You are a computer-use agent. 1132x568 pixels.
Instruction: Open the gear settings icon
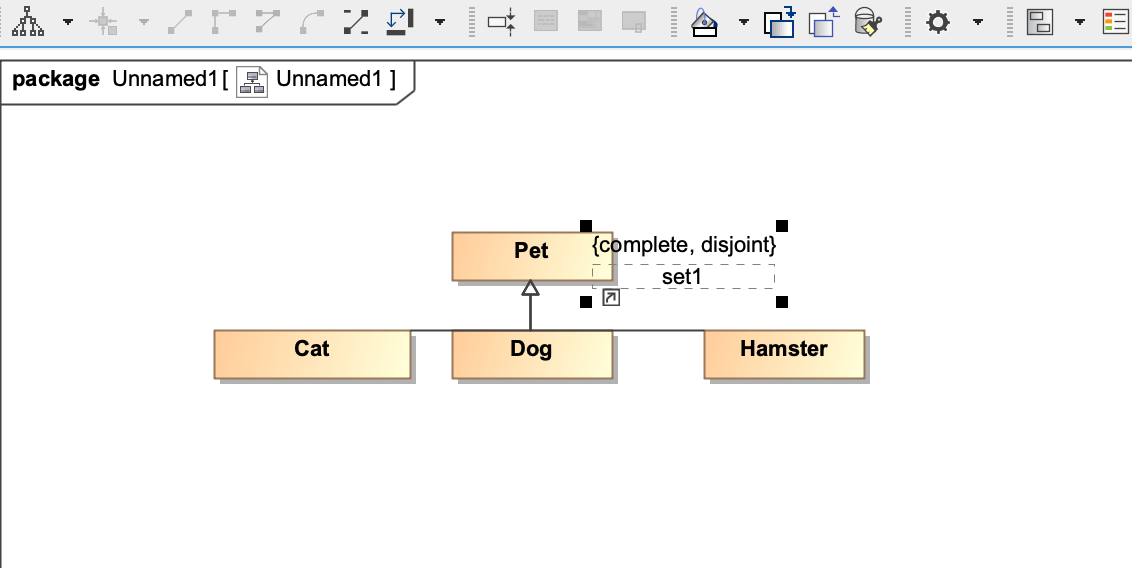[938, 22]
